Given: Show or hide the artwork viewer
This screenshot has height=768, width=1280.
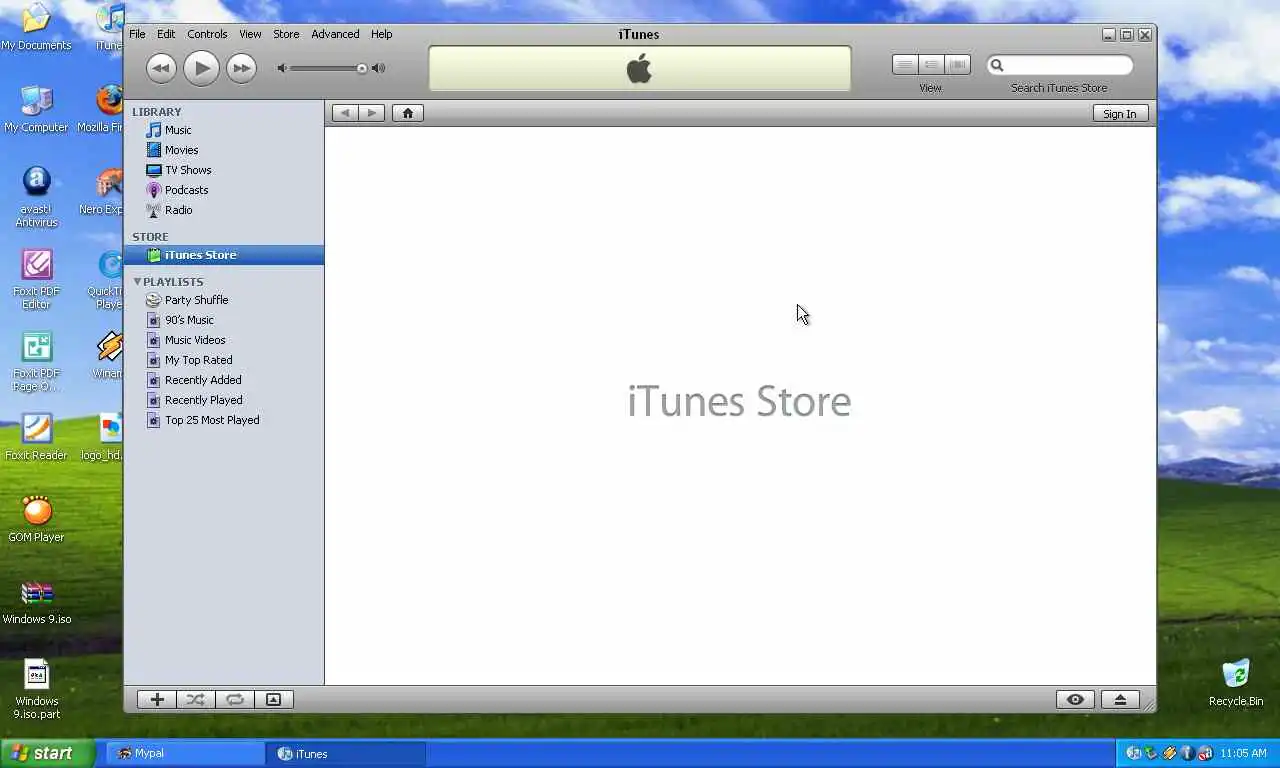Looking at the screenshot, I should click(x=273, y=700).
